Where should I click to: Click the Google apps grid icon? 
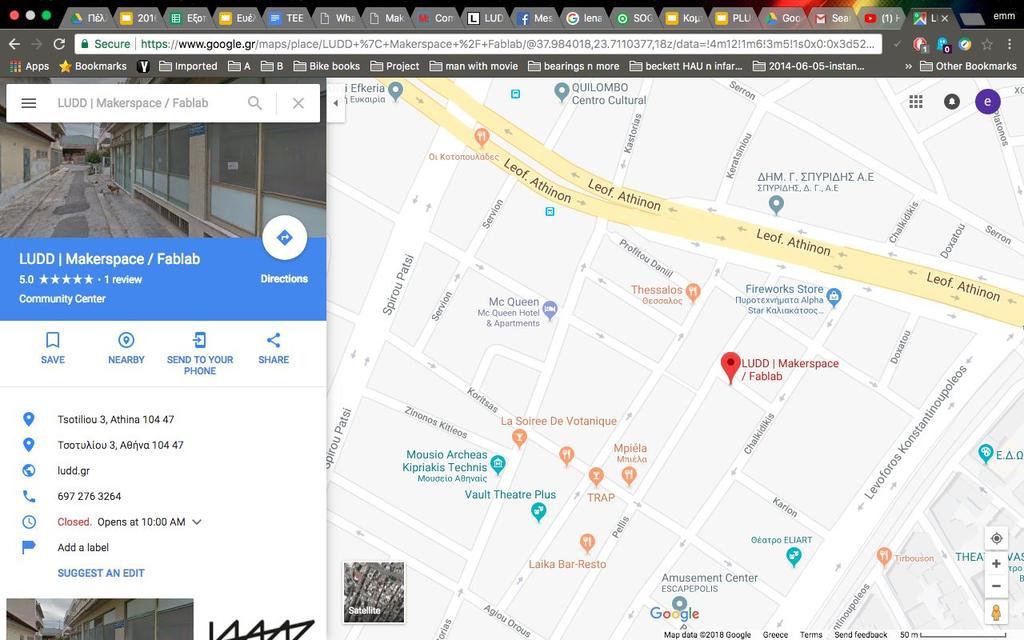pos(916,101)
